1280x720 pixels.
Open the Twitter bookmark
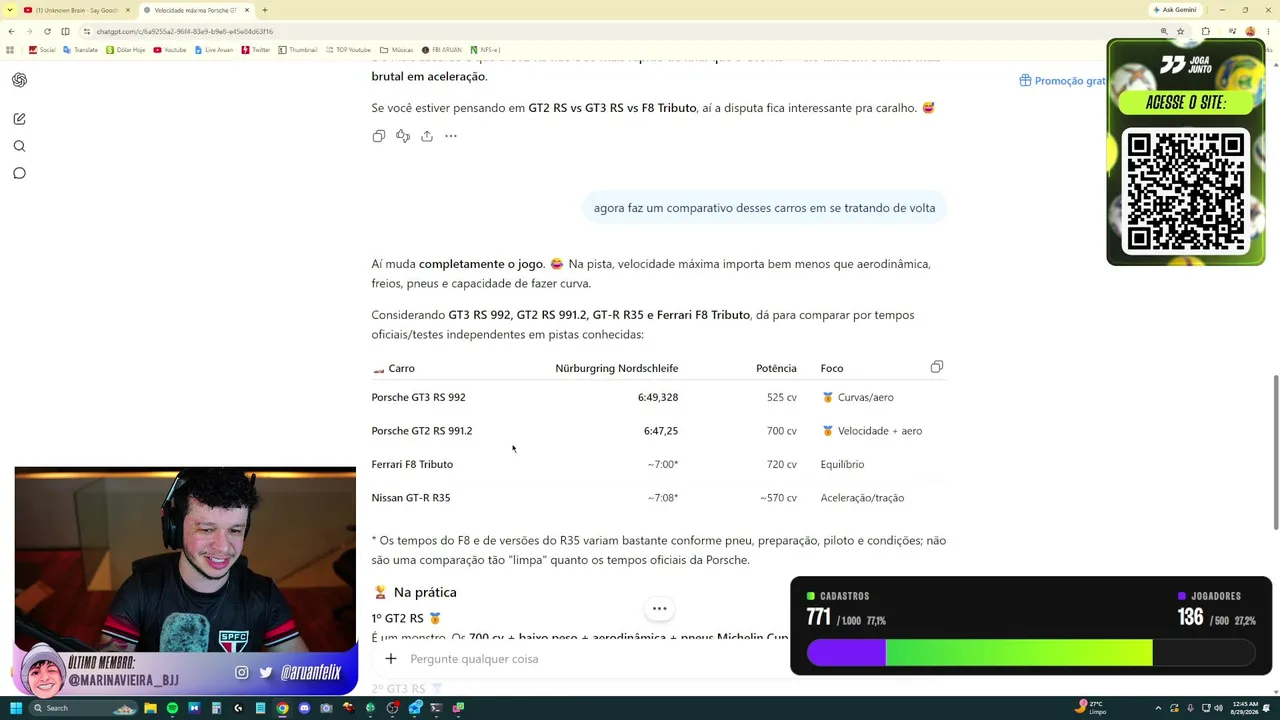(x=256, y=49)
